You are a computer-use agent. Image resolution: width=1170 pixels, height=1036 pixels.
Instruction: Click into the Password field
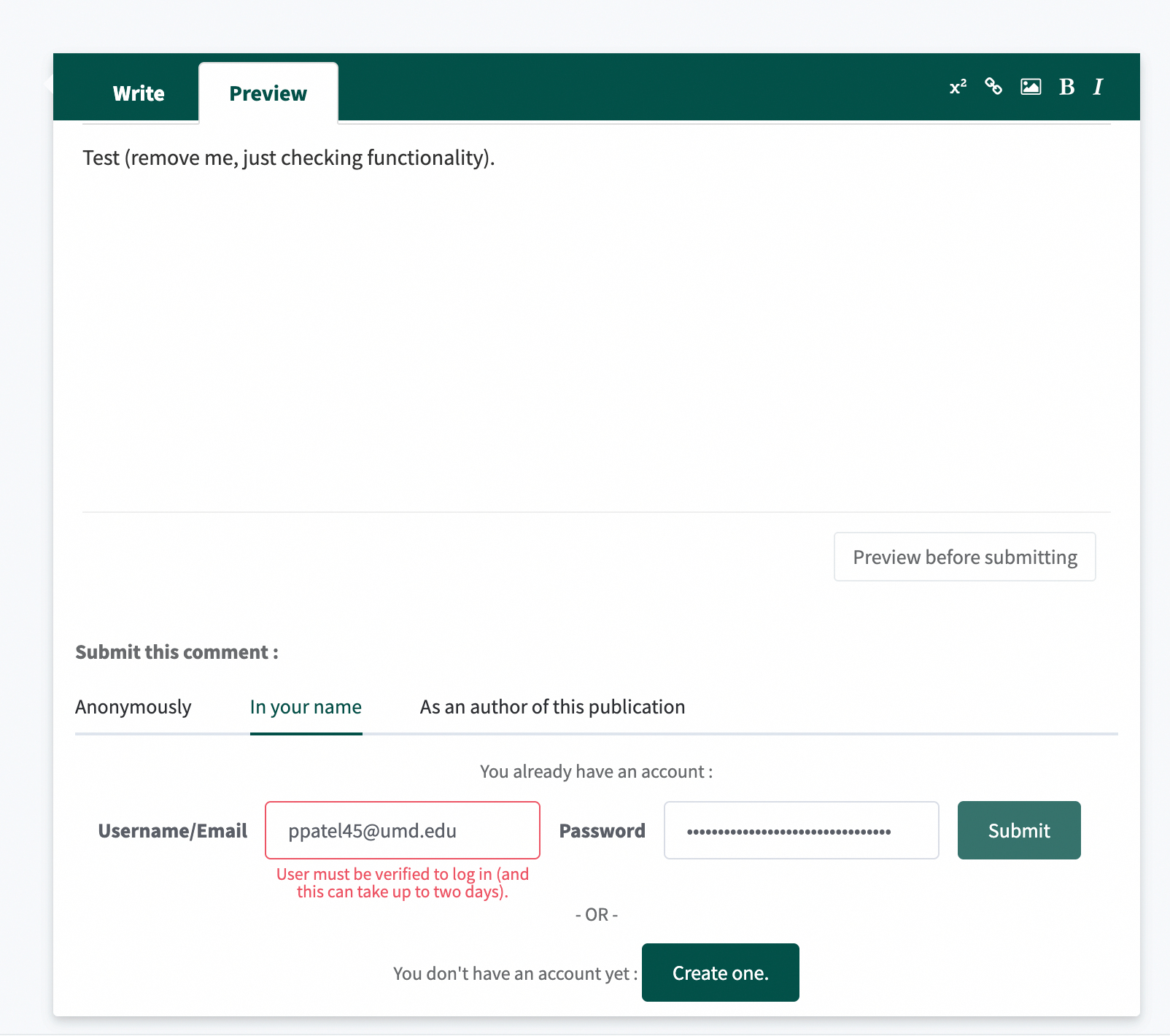coord(801,830)
